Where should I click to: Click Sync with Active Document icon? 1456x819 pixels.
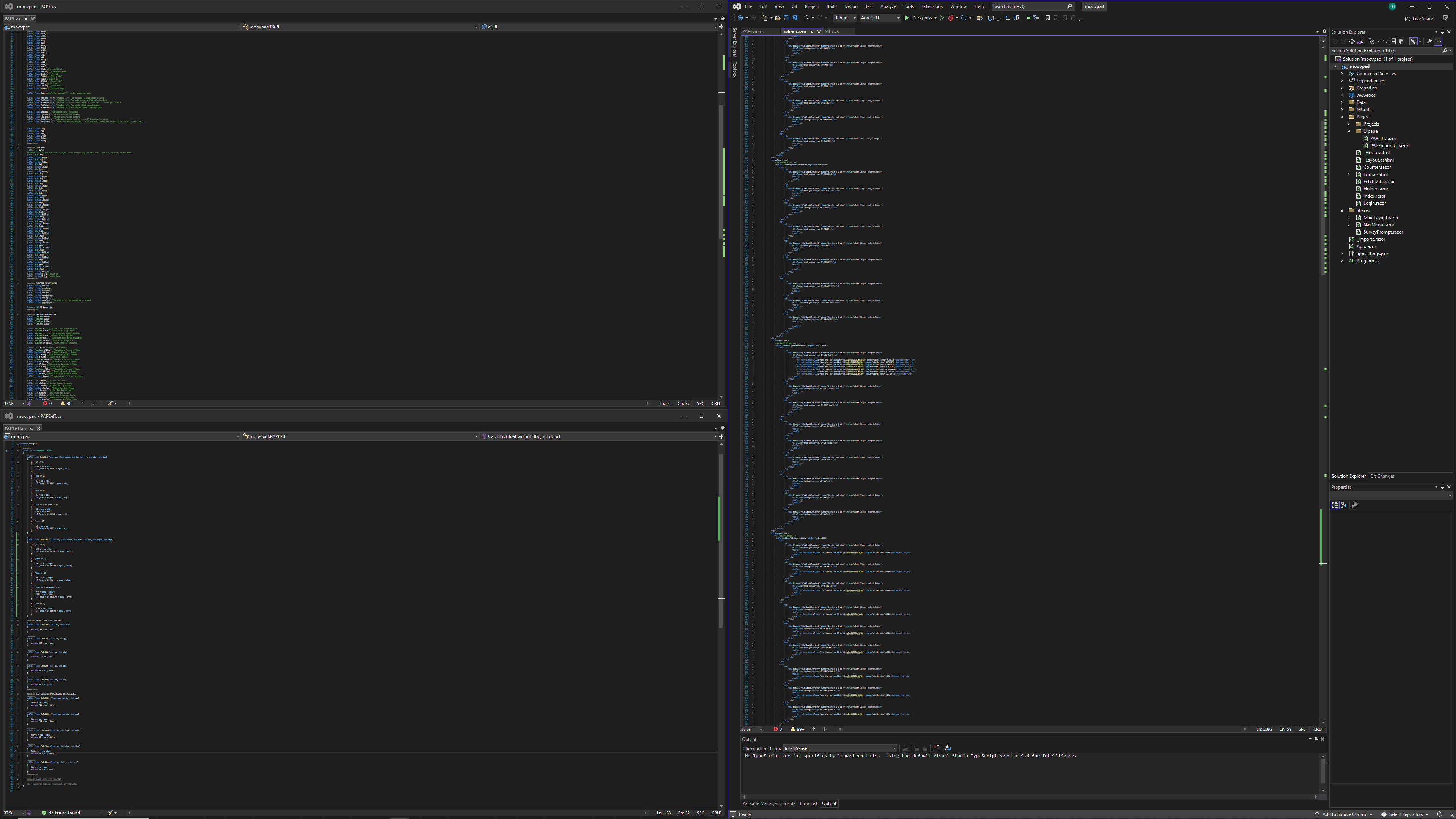click(x=1385, y=41)
